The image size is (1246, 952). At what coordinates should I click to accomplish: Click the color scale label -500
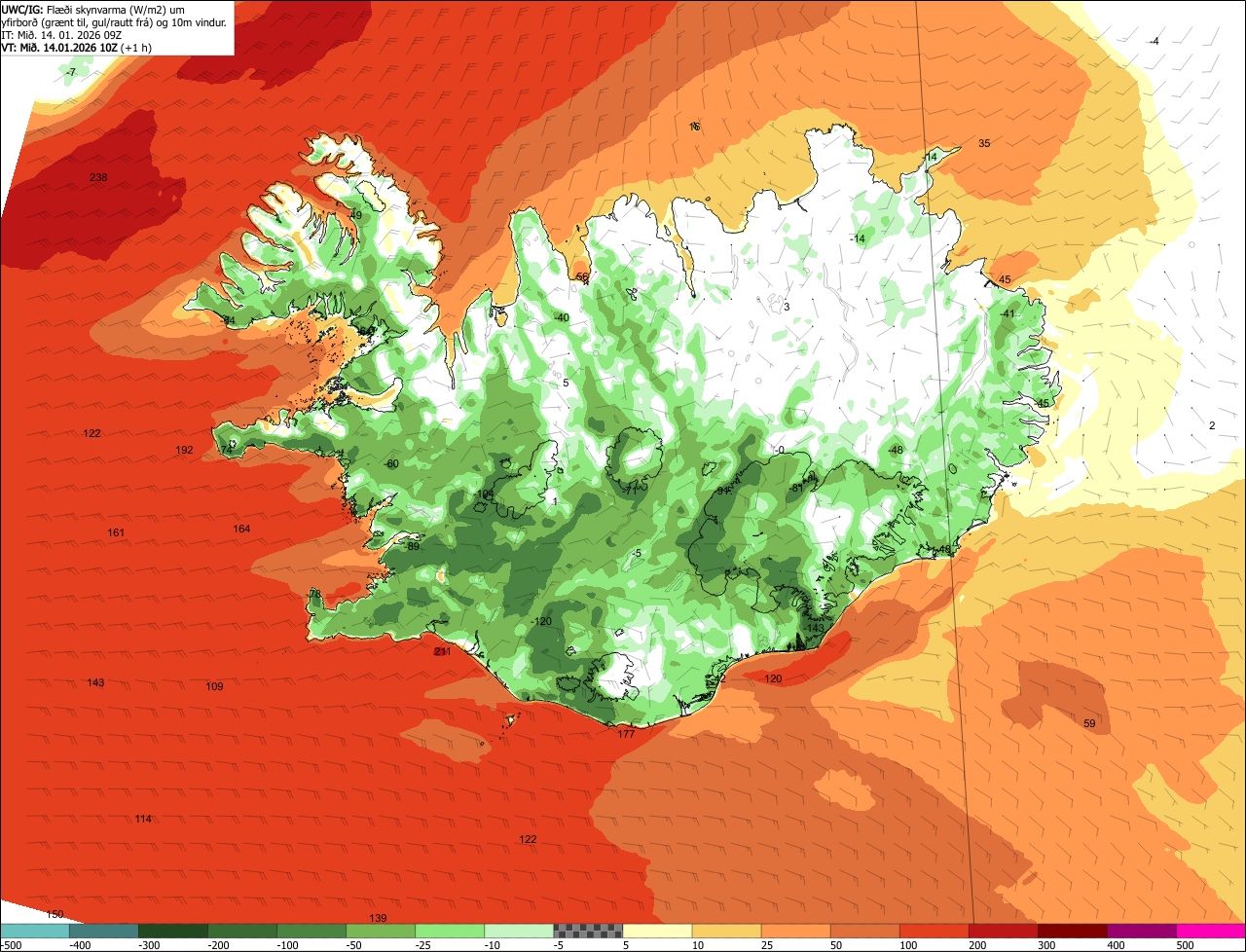[12, 945]
